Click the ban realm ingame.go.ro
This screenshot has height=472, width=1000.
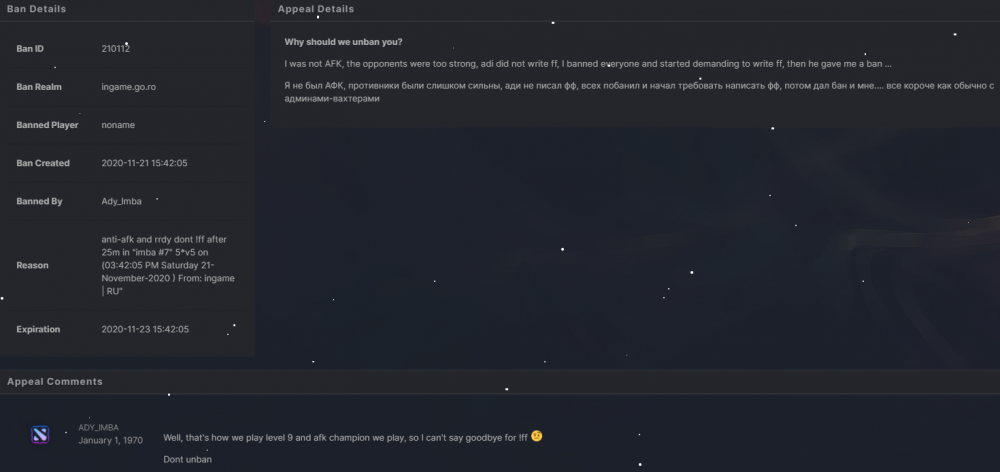click(x=128, y=87)
